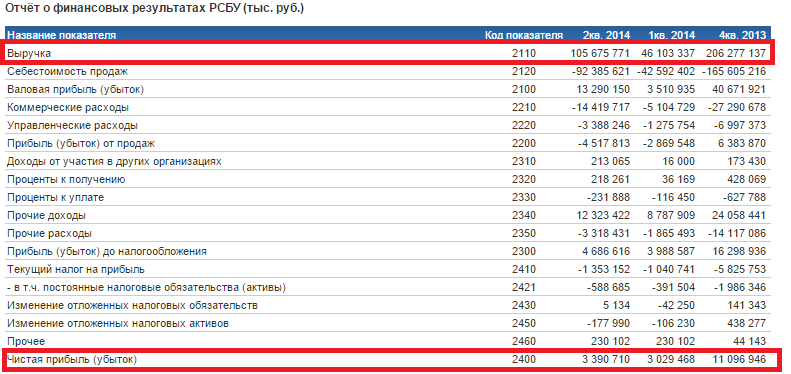Click the 'Выручка' row label

(29, 54)
